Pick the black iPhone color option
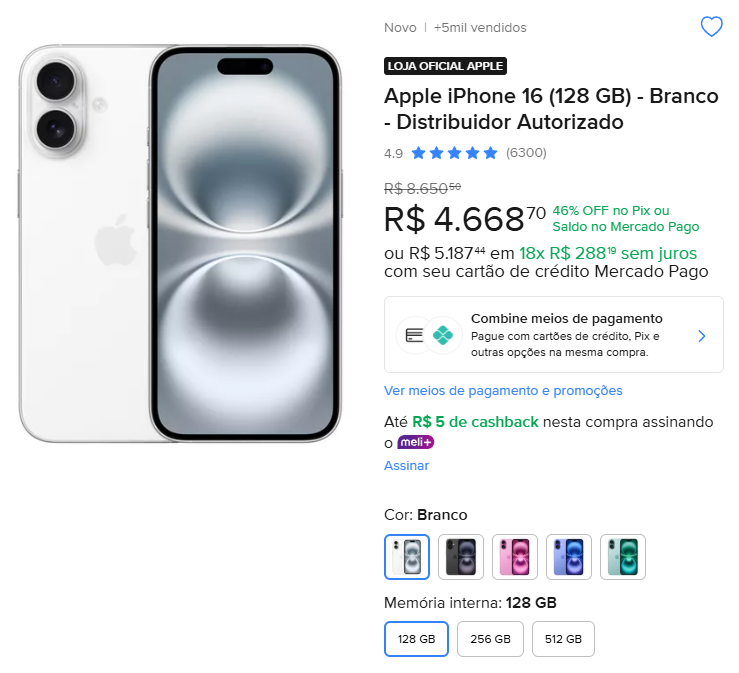This screenshot has height=673, width=739. [x=461, y=557]
